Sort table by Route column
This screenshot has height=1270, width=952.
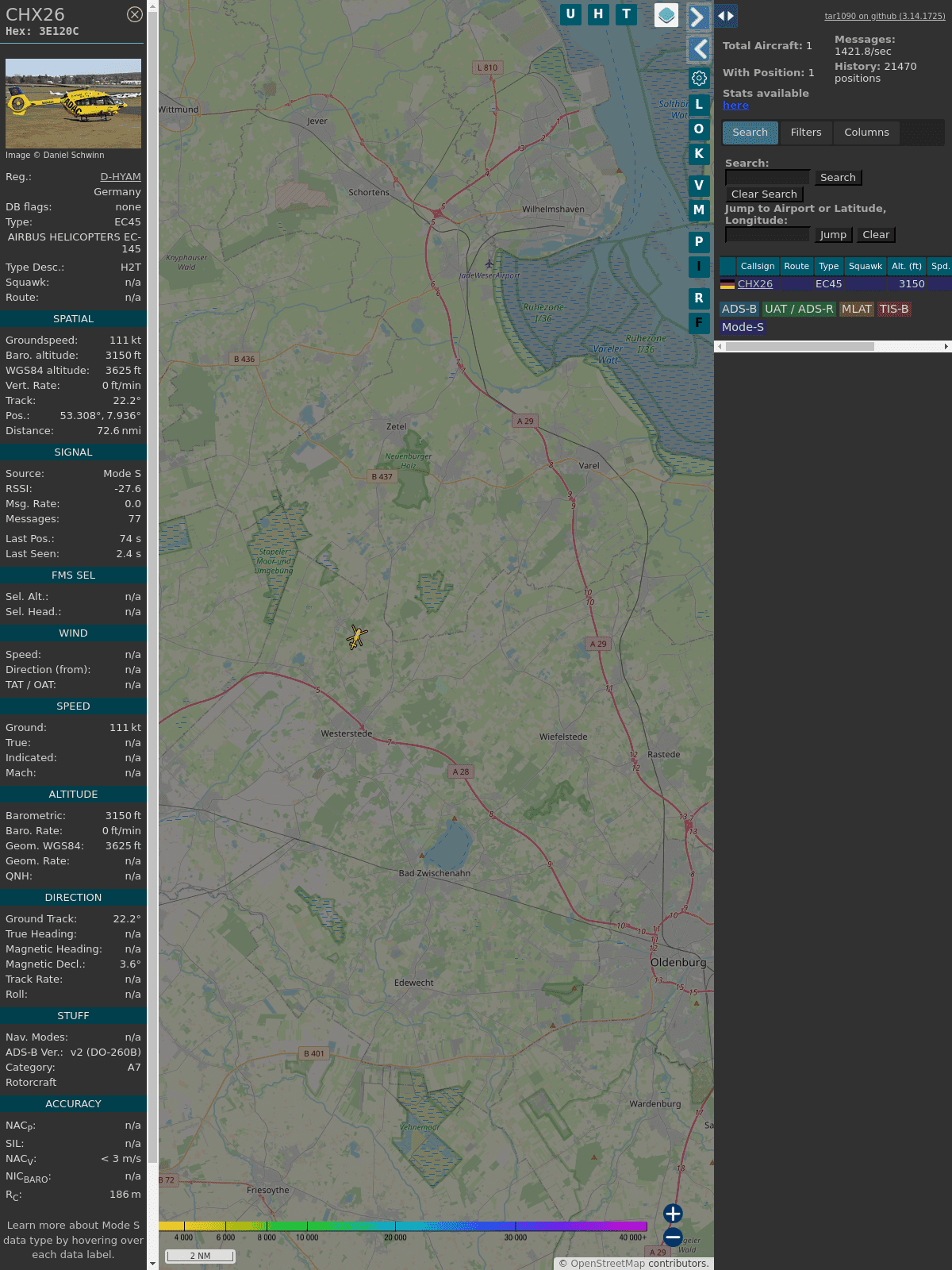tap(797, 266)
